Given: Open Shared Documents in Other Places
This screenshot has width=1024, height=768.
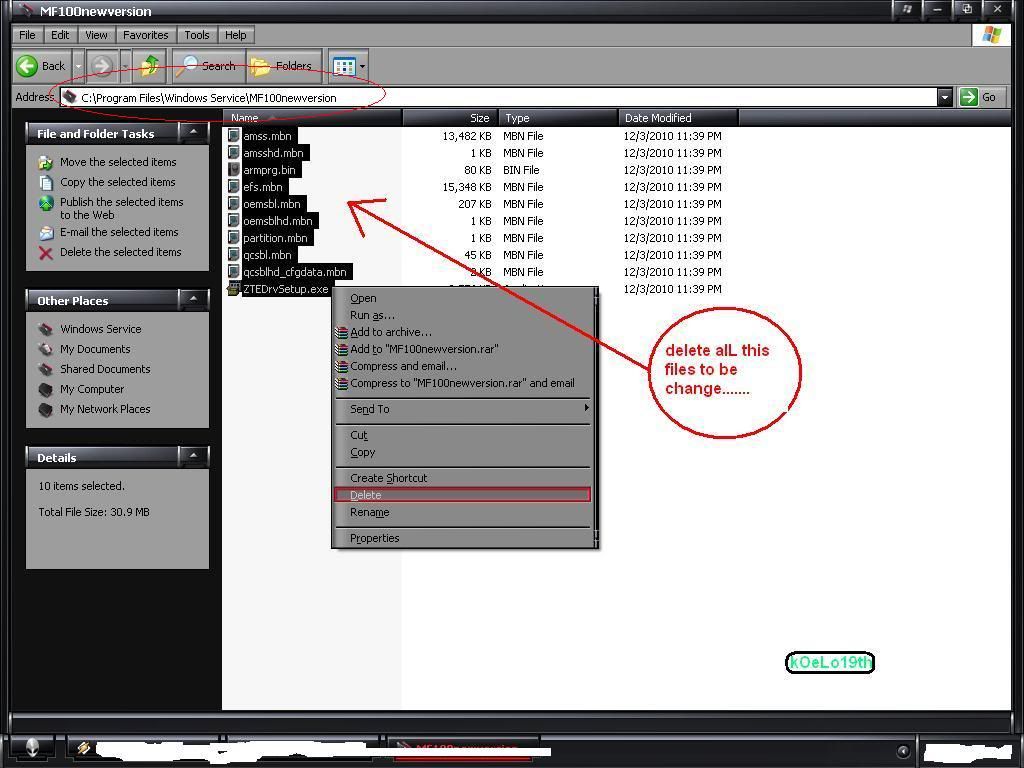Looking at the screenshot, I should pos(105,369).
